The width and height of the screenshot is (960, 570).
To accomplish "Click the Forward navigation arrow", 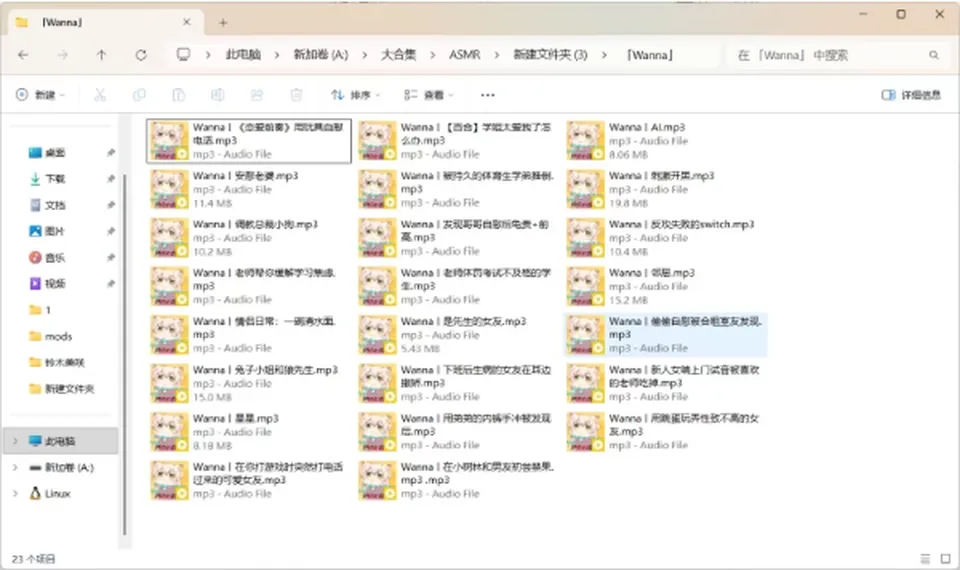I will [62, 55].
